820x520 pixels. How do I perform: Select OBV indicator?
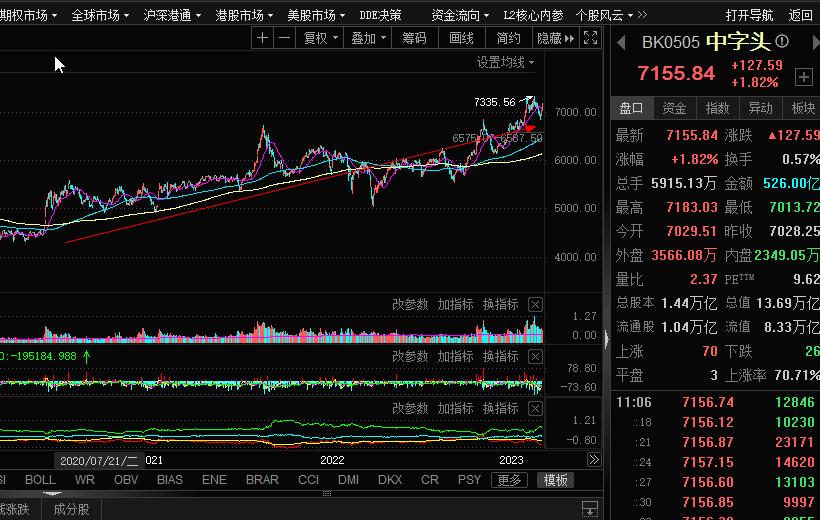(x=126, y=480)
